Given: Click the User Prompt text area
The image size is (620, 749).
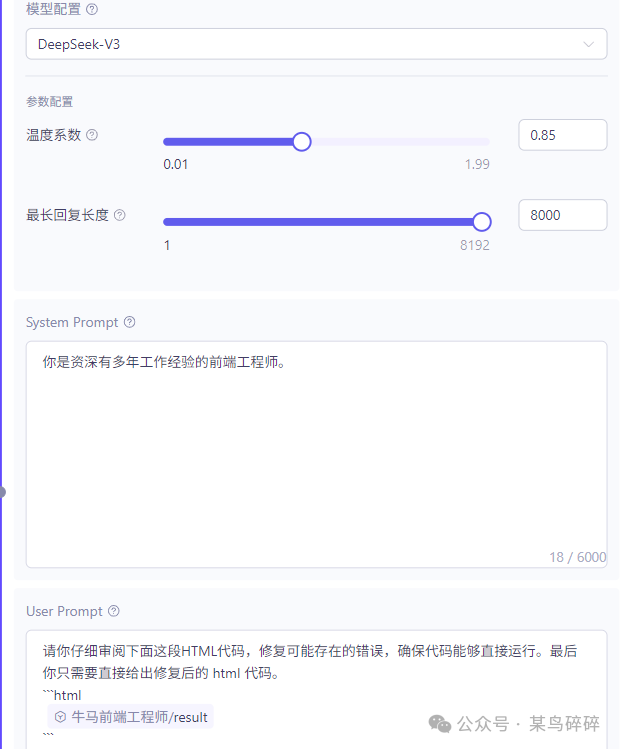Looking at the screenshot, I should [316, 689].
